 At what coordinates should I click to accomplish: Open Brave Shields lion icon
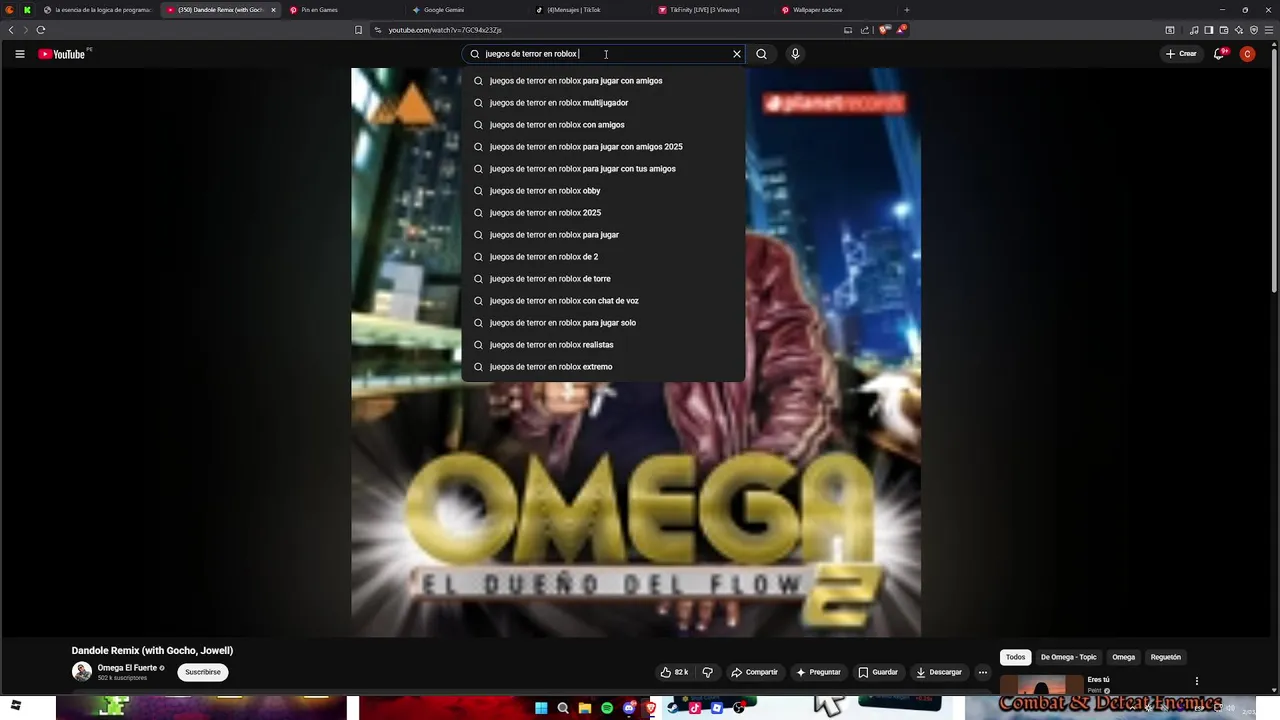click(x=885, y=30)
